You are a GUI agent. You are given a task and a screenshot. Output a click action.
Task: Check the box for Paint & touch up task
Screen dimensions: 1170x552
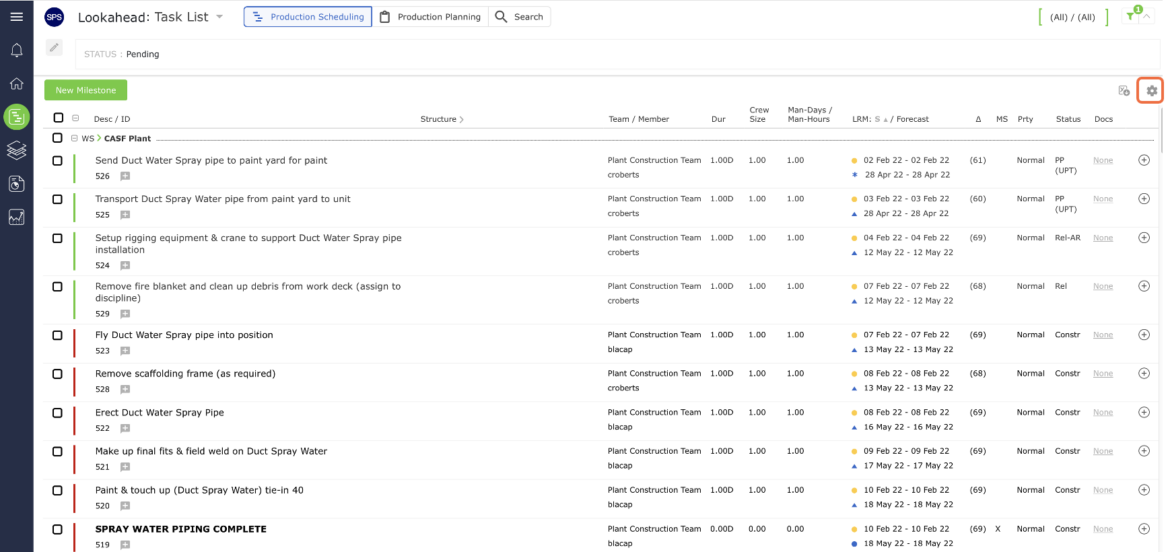[57, 490]
